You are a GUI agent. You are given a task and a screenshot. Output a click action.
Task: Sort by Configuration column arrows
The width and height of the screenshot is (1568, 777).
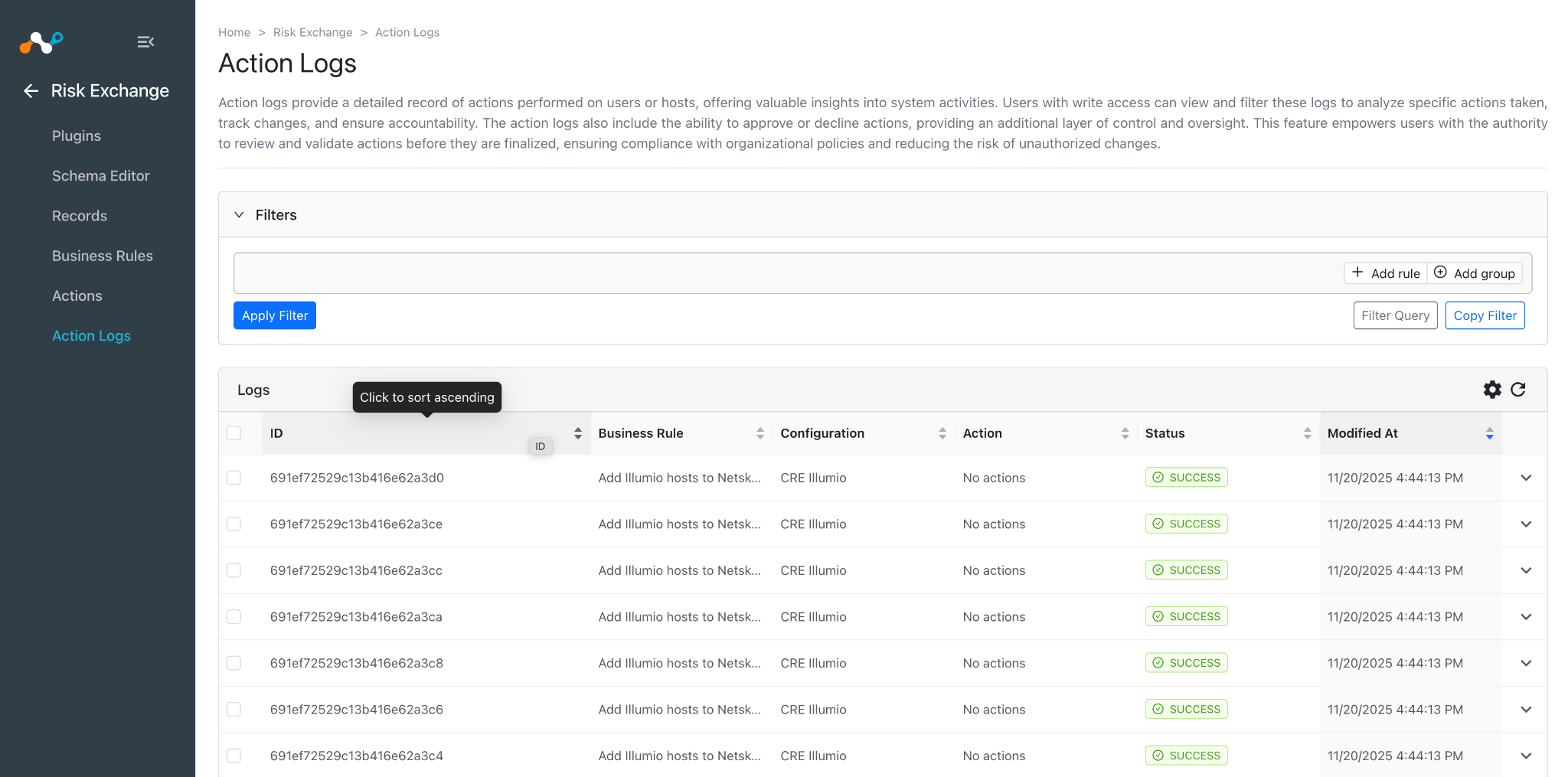coord(942,433)
